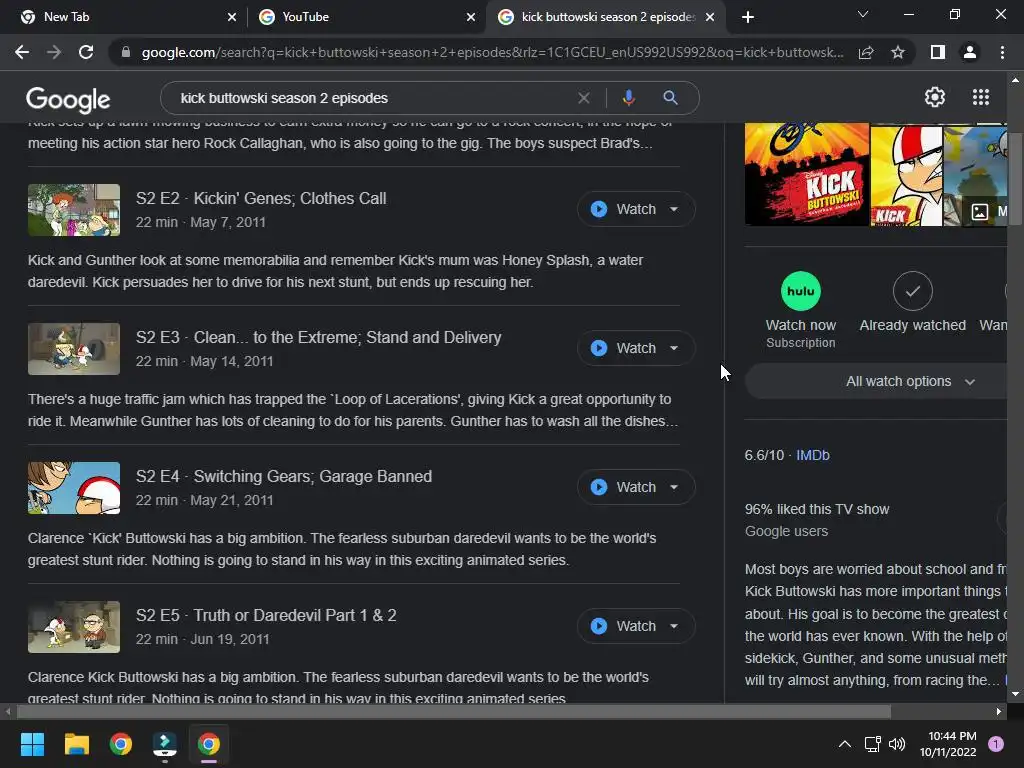Open the first Chrome icon in taskbar
This screenshot has height=768, width=1024.
tap(121, 744)
